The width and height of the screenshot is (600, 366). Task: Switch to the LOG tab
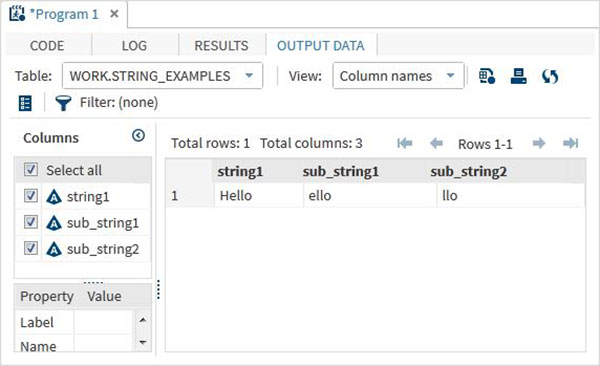click(134, 46)
